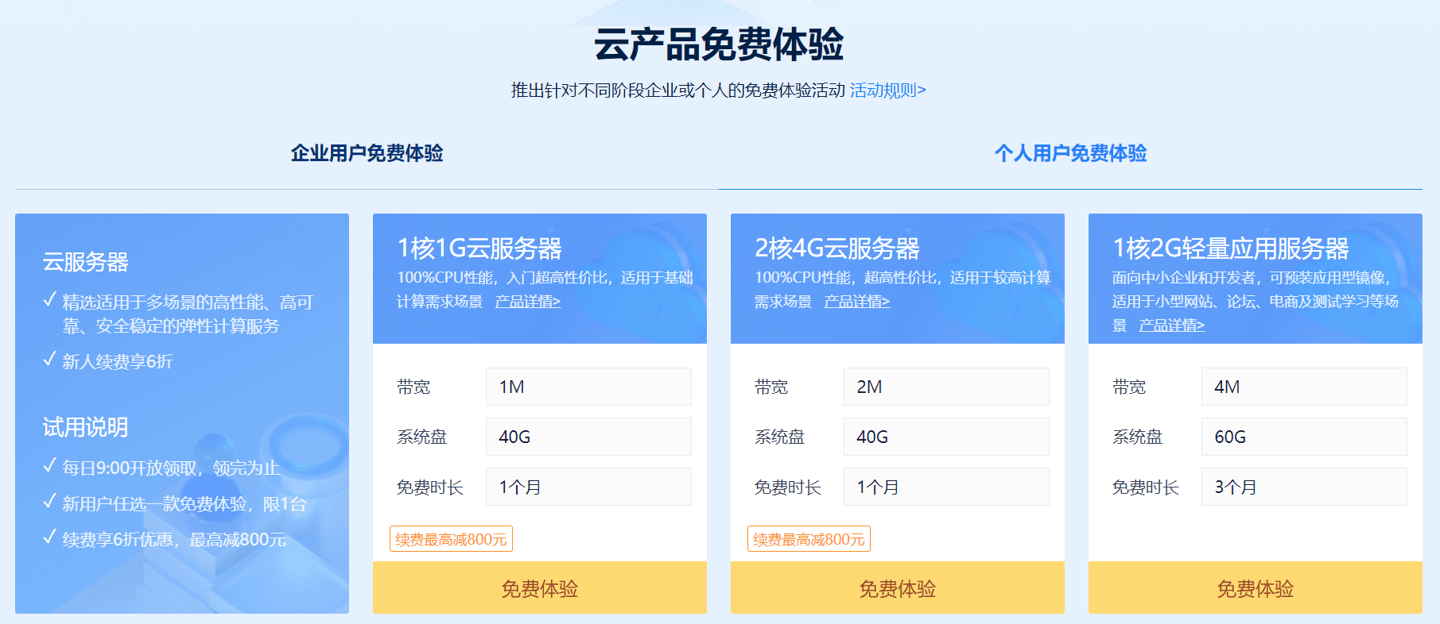Click the checkmark beside 续费享6折优惠
The image size is (1440, 624).
50,537
